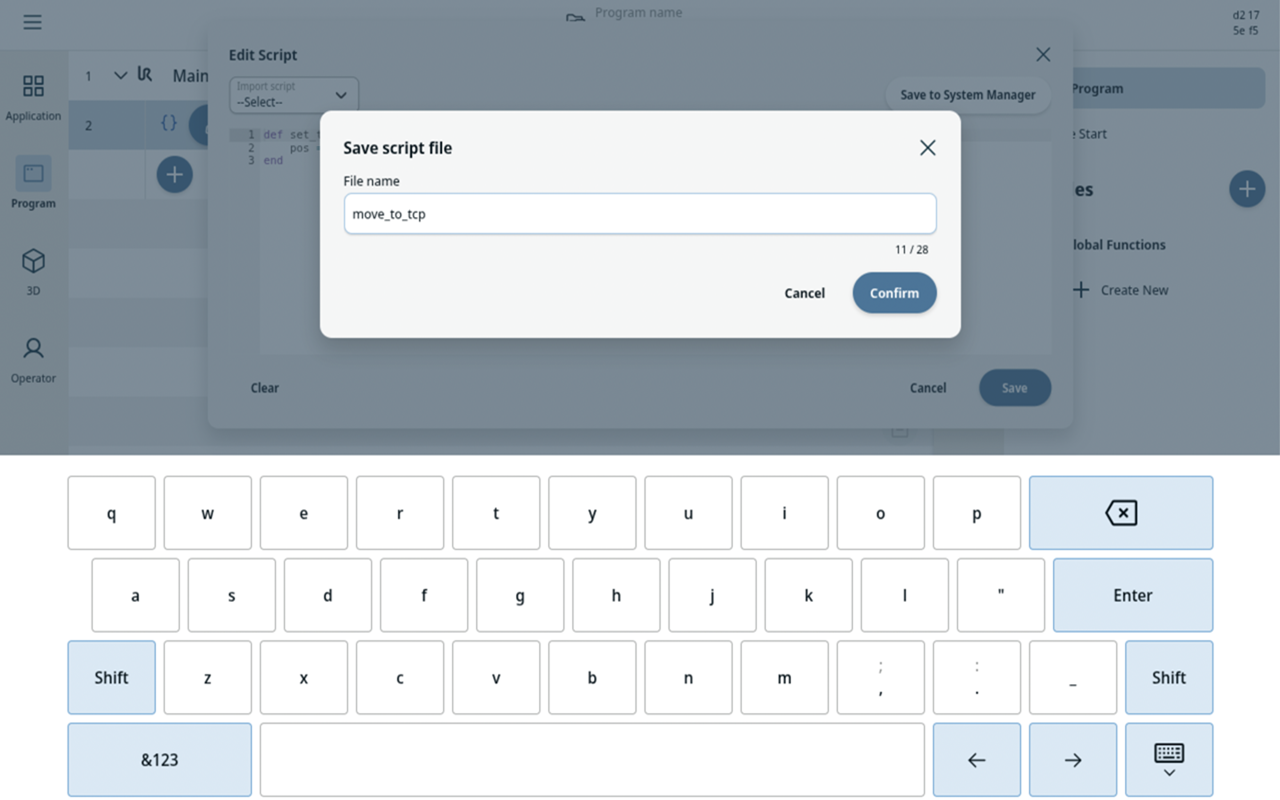Open the hamburger menu icon
This screenshot has height=800, width=1280.
tap(33, 22)
